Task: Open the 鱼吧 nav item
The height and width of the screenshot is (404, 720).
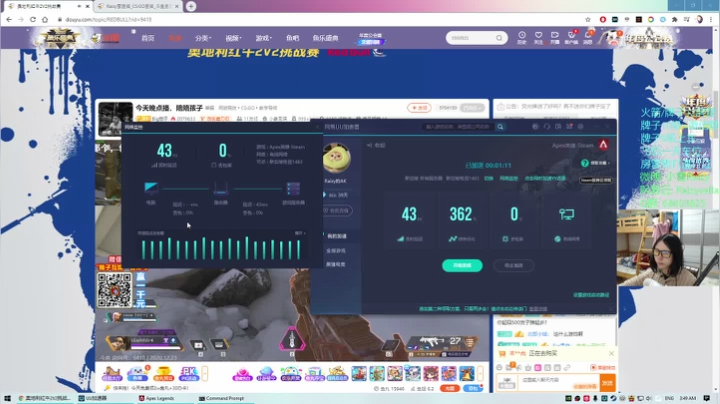Action: click(292, 38)
